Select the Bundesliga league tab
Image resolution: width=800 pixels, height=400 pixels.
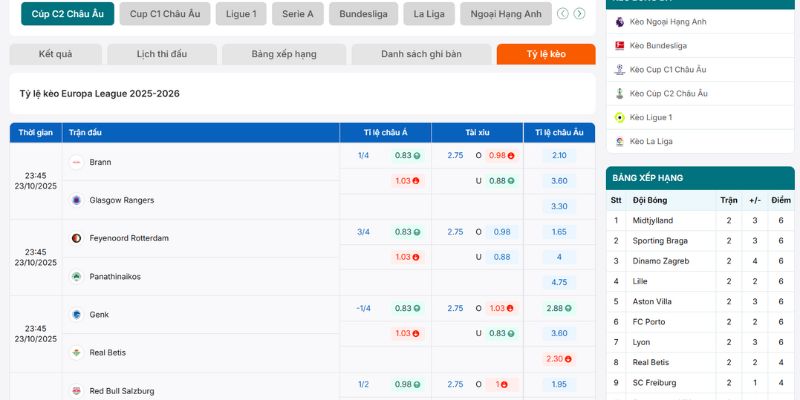364,14
